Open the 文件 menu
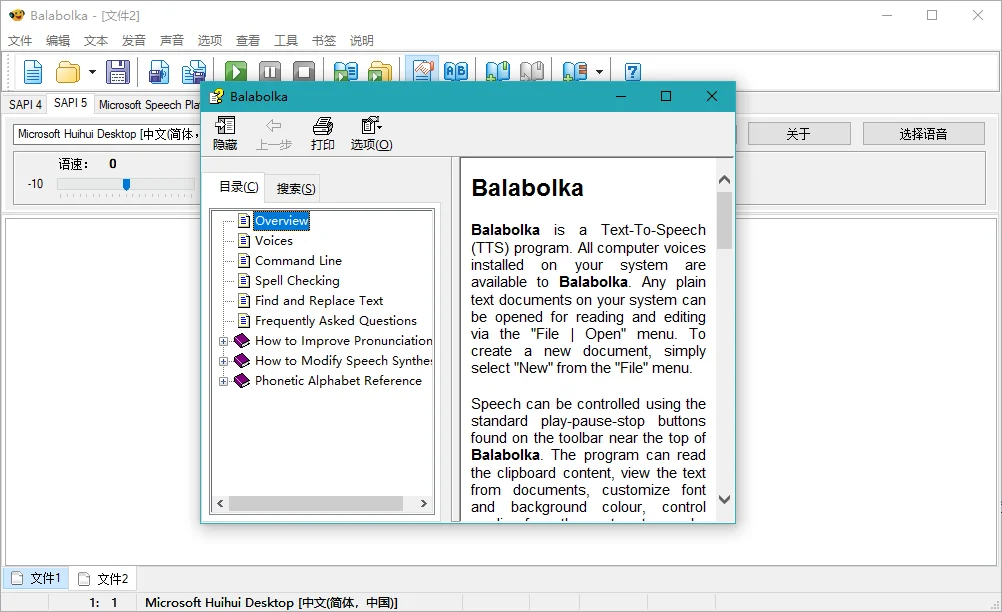Image resolution: width=1002 pixels, height=612 pixels. pos(20,41)
